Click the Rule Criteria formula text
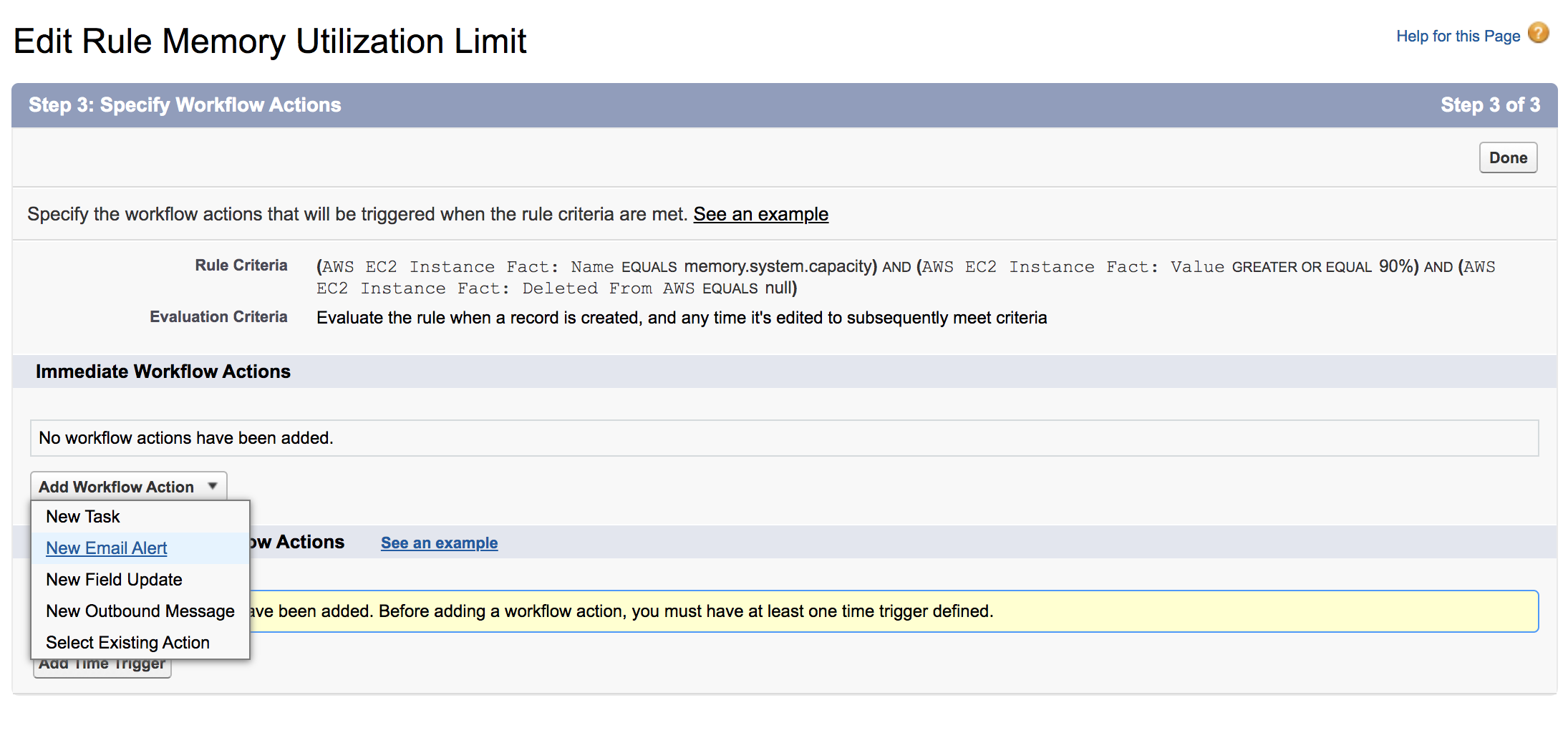This screenshot has height=743, width=1568. pyautogui.click(x=905, y=277)
